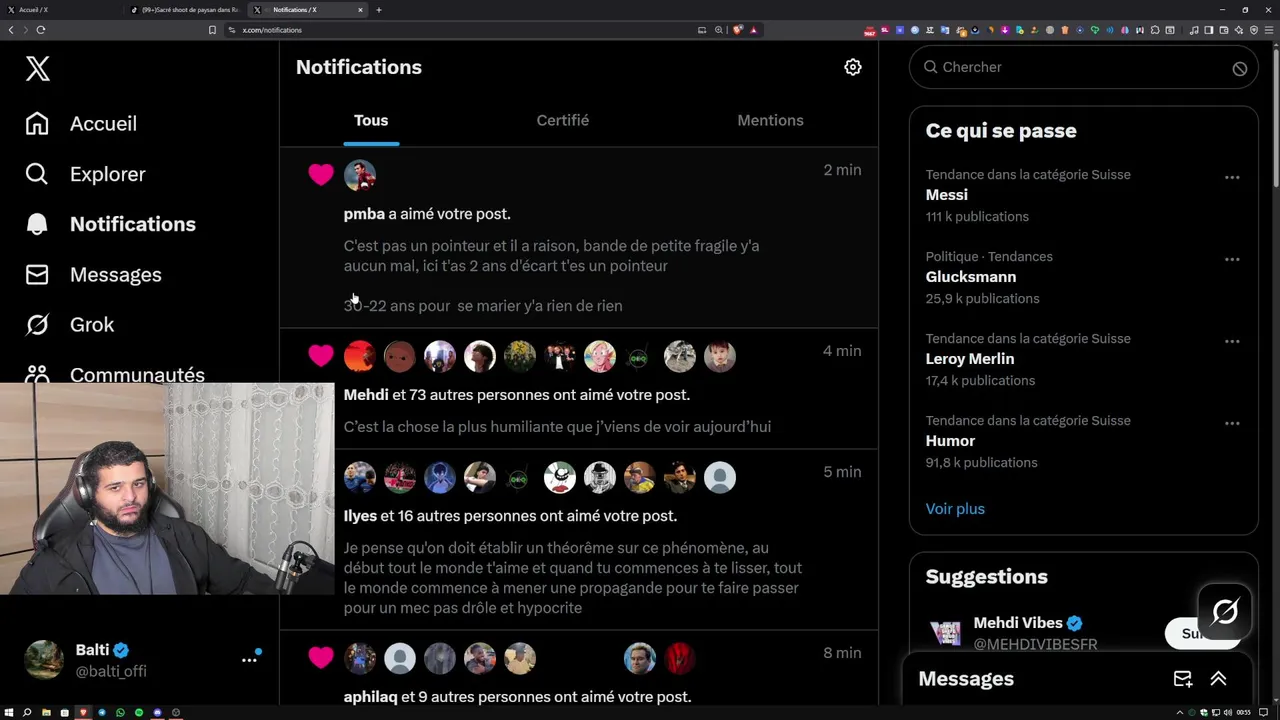The height and width of the screenshot is (720, 1280).
Task: Open account menu dots next to Balti
Action: (x=249, y=660)
